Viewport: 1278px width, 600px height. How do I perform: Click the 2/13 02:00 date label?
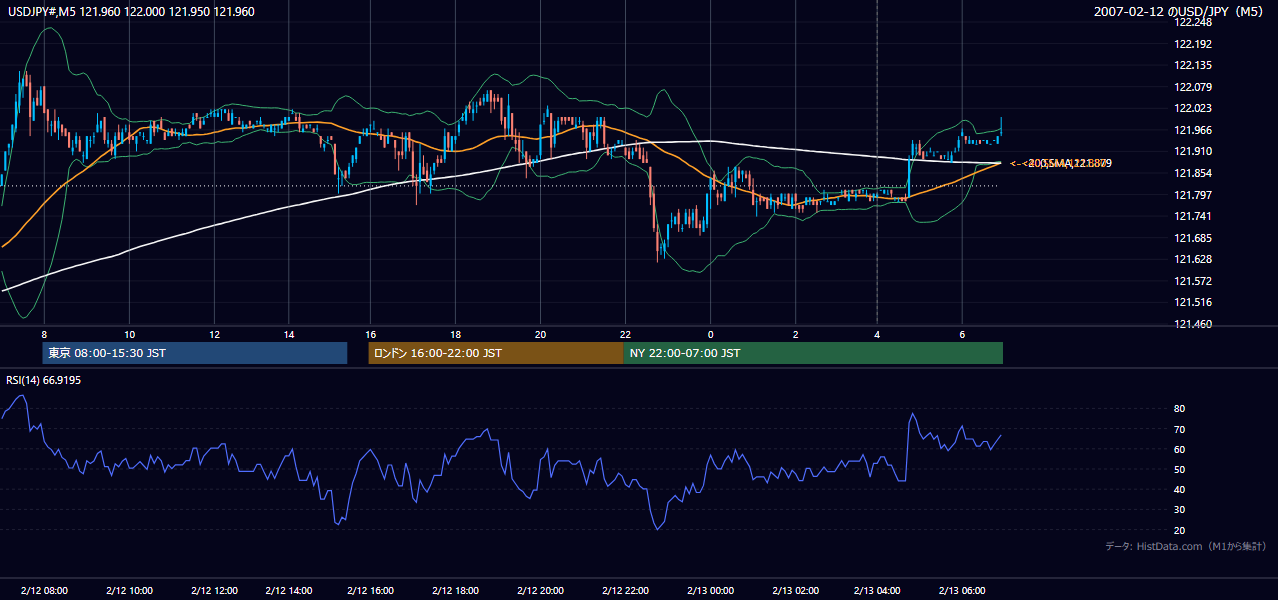796,590
